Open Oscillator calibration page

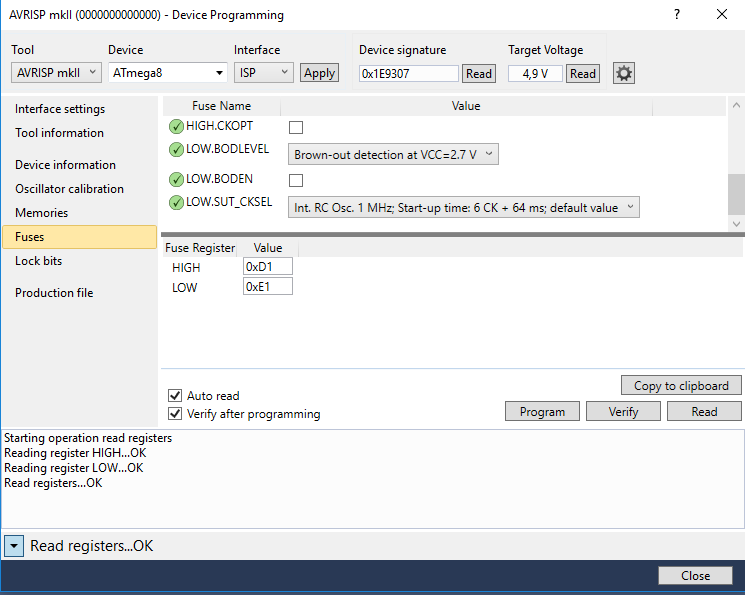[69, 189]
